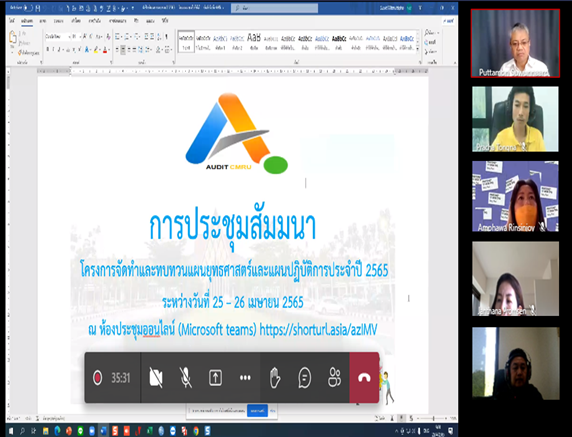The image size is (572, 437).
Task: Open Excel from the taskbar
Action: pyautogui.click(x=150, y=431)
